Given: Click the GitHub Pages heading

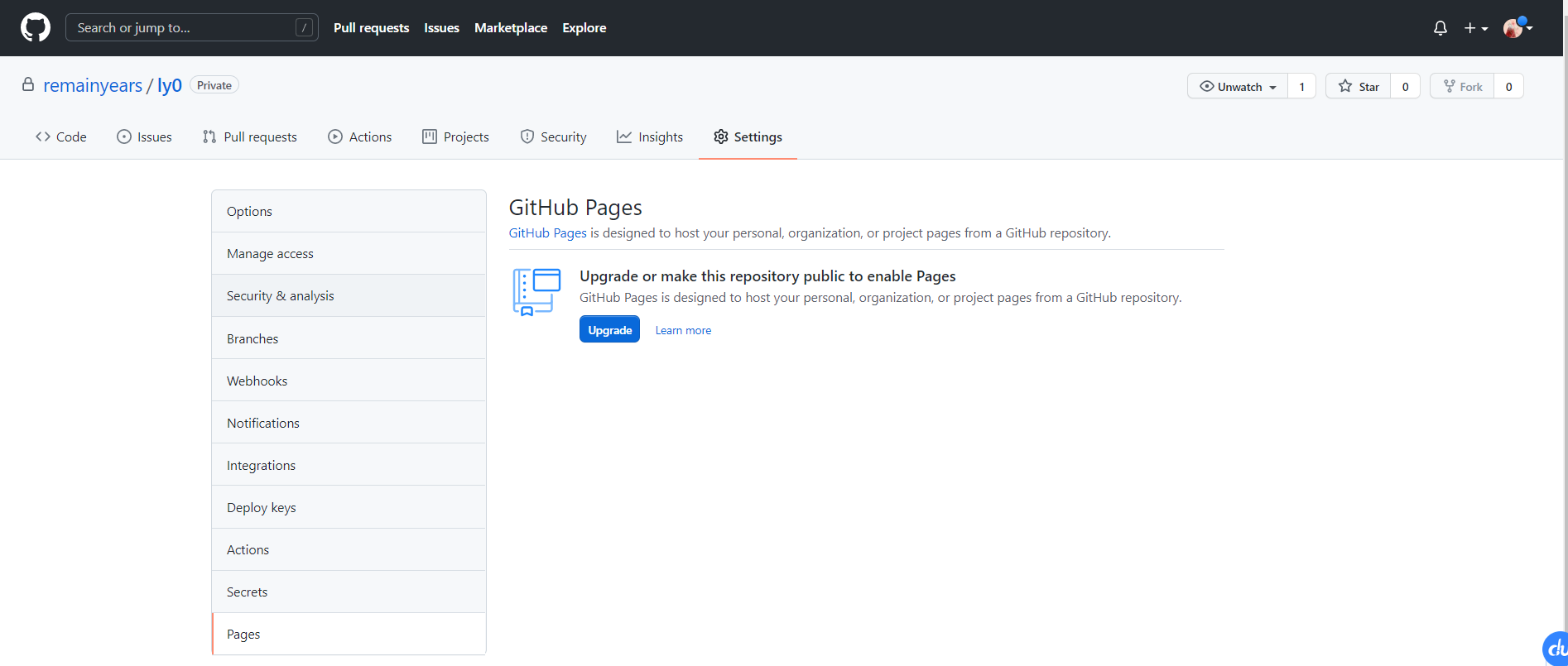Looking at the screenshot, I should [x=575, y=207].
